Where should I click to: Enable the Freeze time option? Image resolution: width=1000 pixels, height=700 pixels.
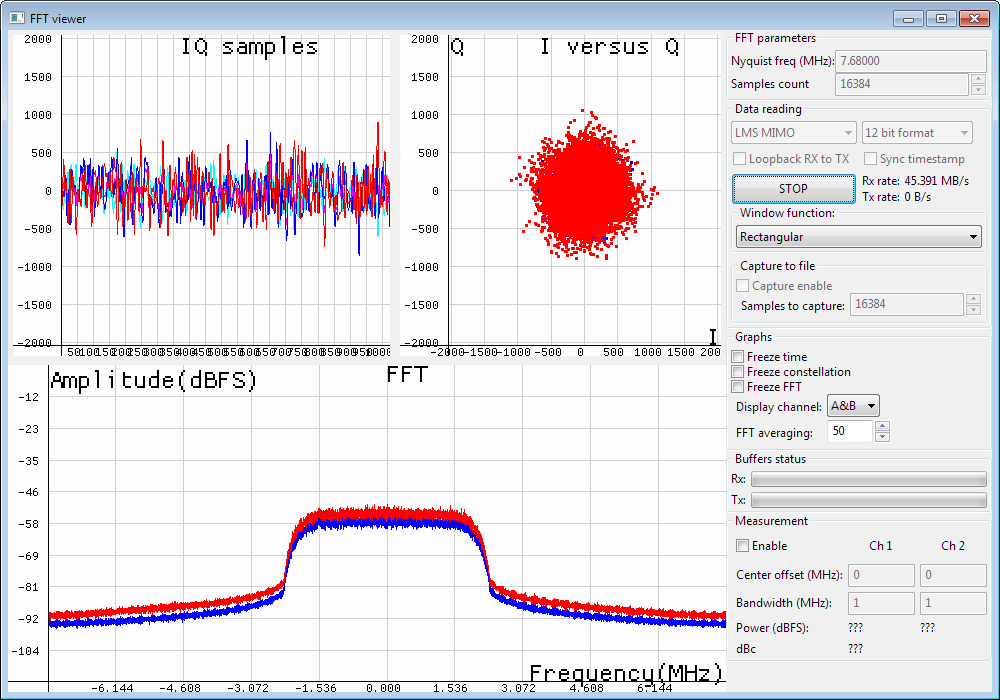738,356
